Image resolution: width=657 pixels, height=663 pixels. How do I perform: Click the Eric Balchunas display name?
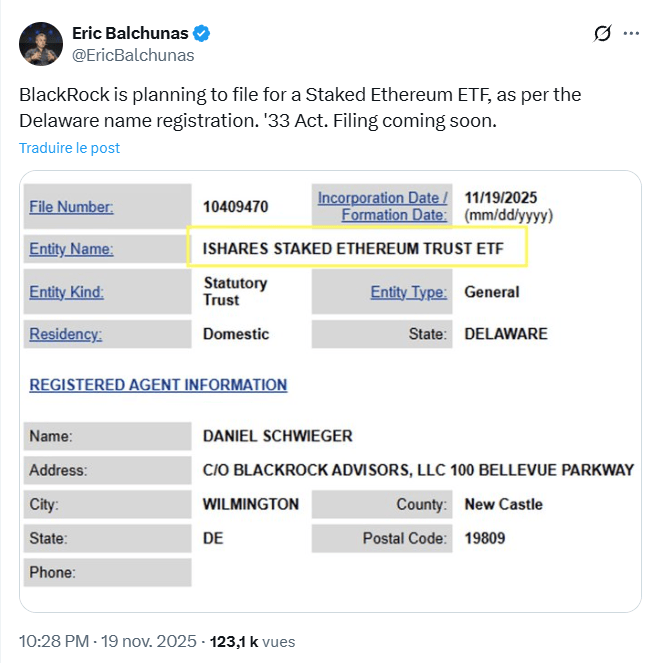129,33
